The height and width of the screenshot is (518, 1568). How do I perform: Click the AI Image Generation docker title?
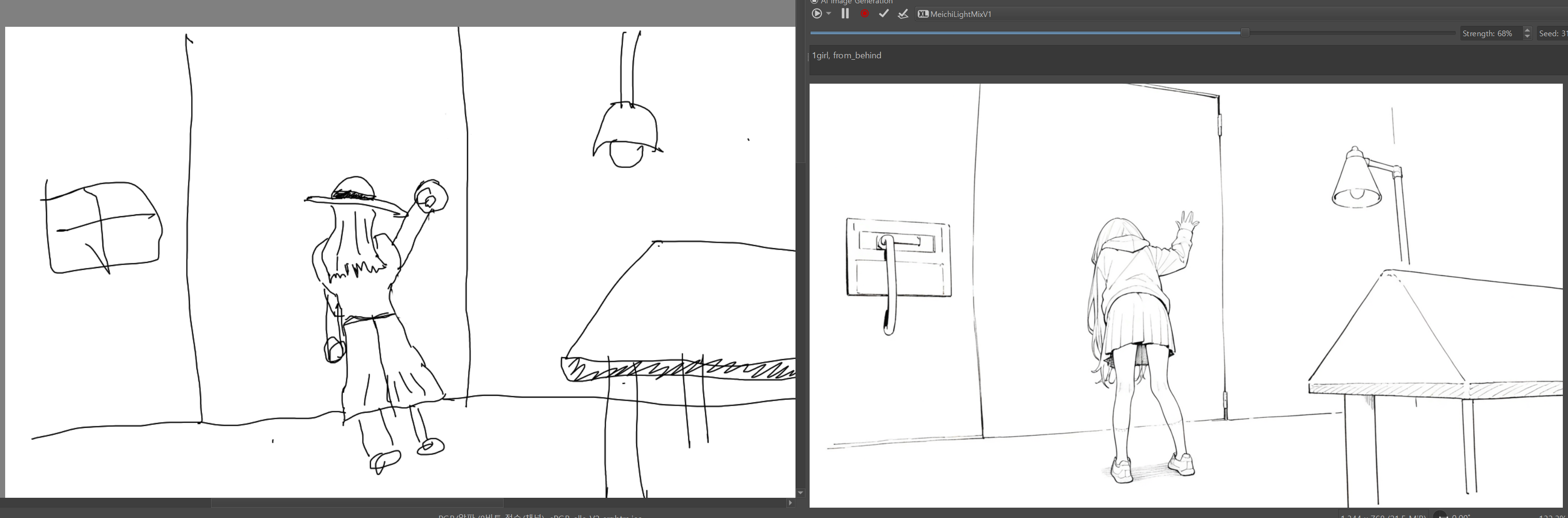click(857, 2)
